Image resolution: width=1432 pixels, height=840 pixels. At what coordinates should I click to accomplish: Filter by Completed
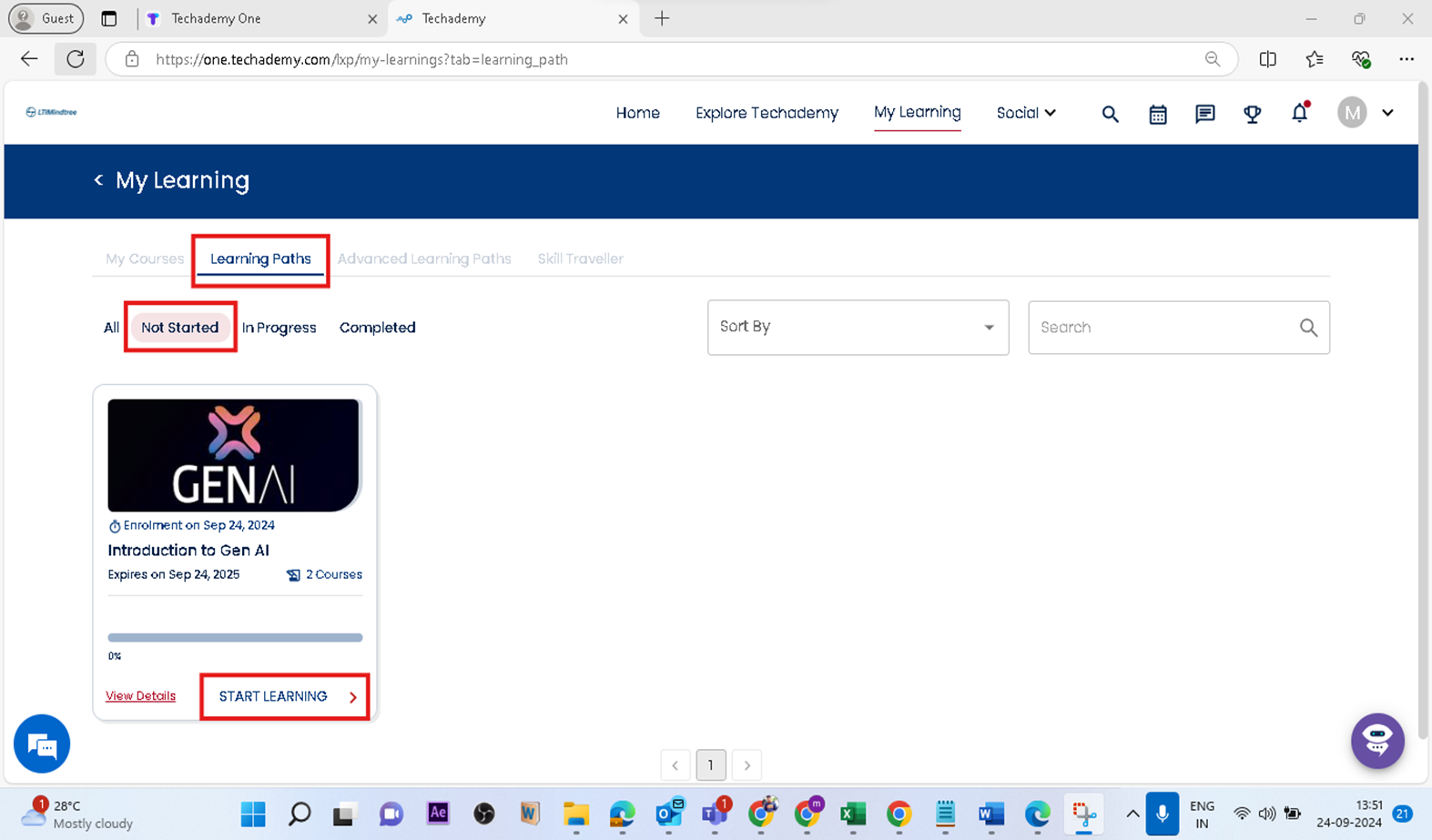click(378, 328)
